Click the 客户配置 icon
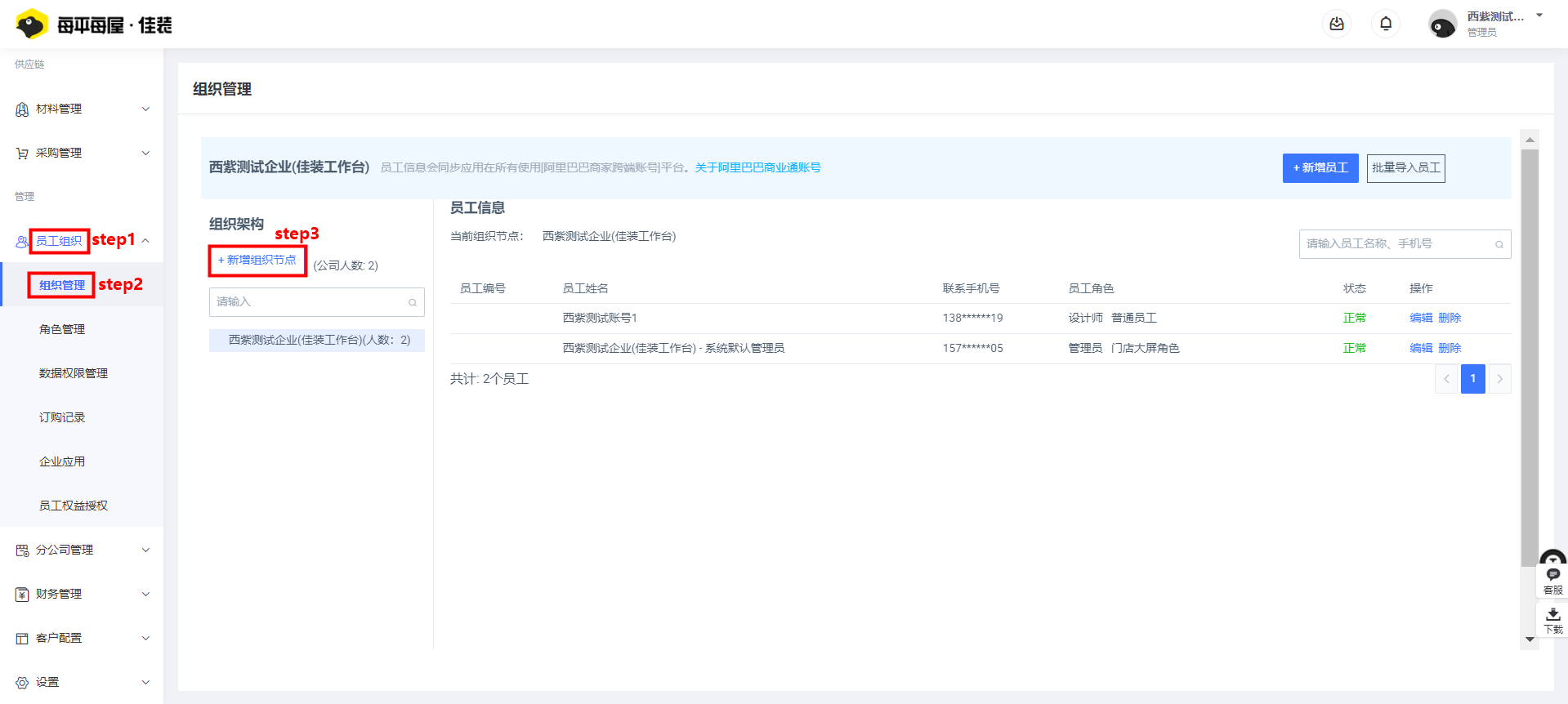The image size is (1568, 704). point(22,639)
